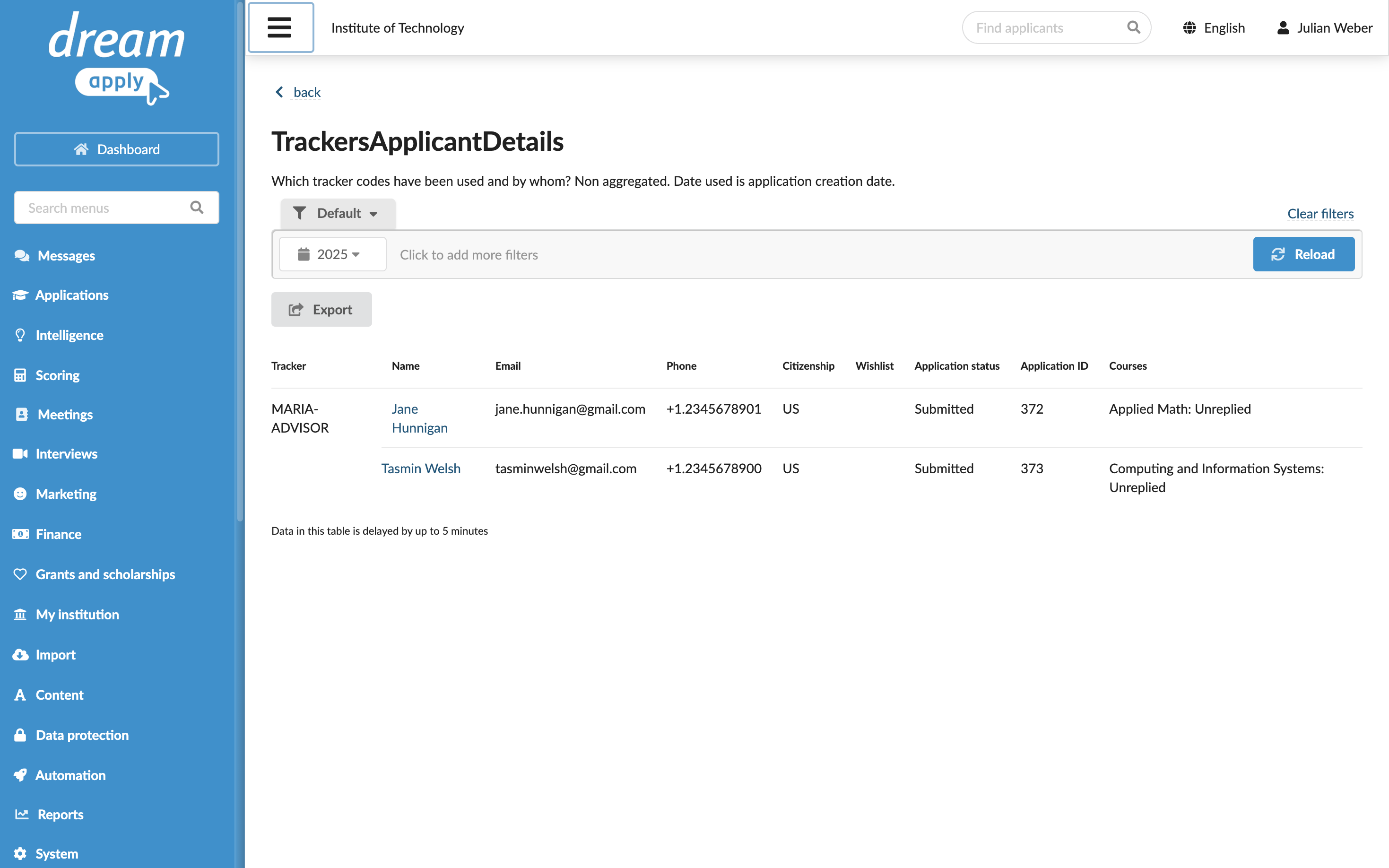Click the search icon in Find applicants

1133,27
